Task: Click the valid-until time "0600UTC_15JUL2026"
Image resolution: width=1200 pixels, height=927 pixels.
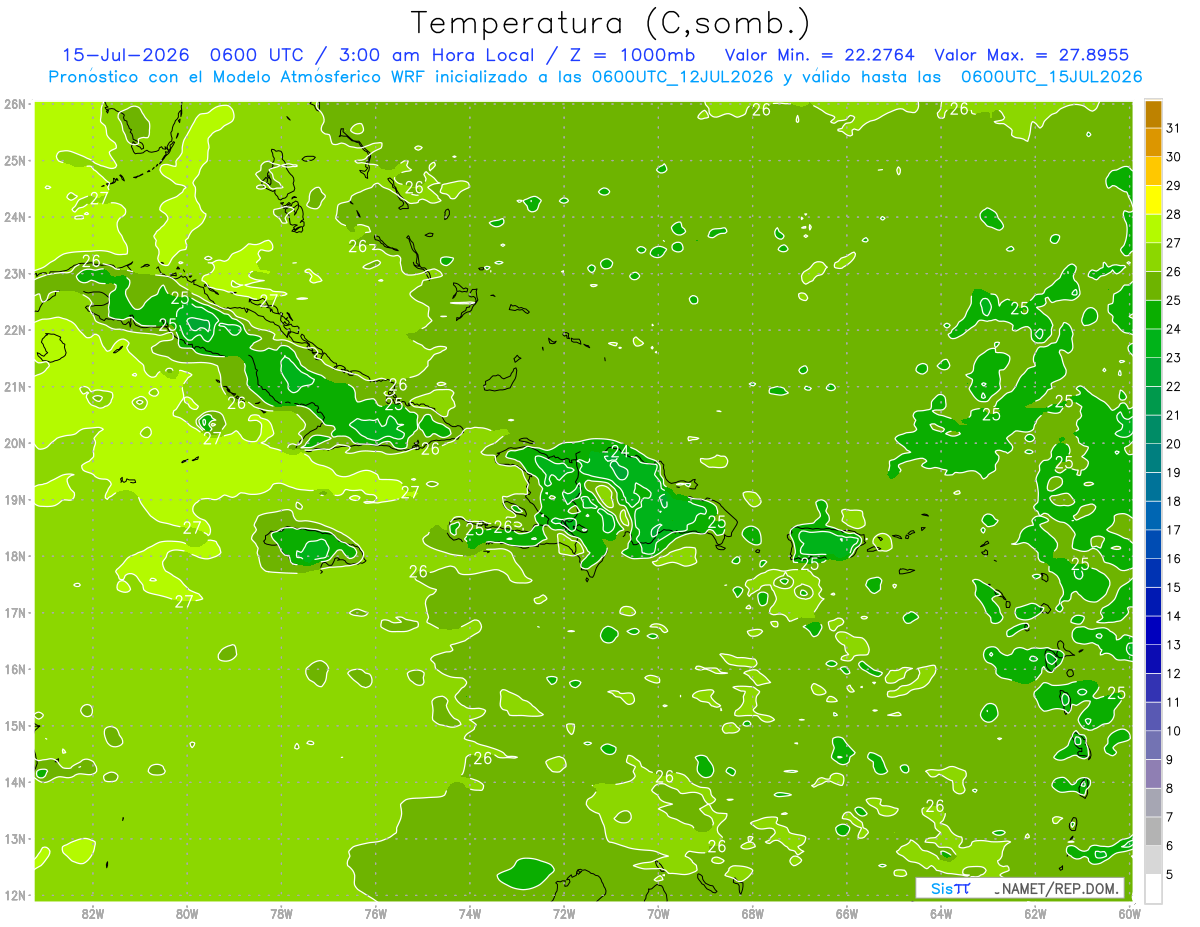Action: click(x=1051, y=77)
